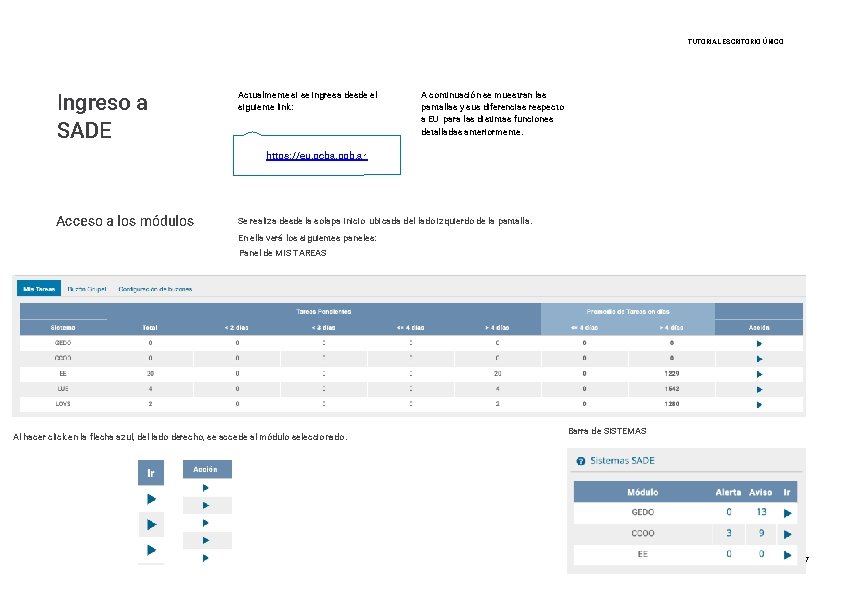Select the Acceso a los módulos heading
The height and width of the screenshot is (596, 842).
(x=125, y=221)
